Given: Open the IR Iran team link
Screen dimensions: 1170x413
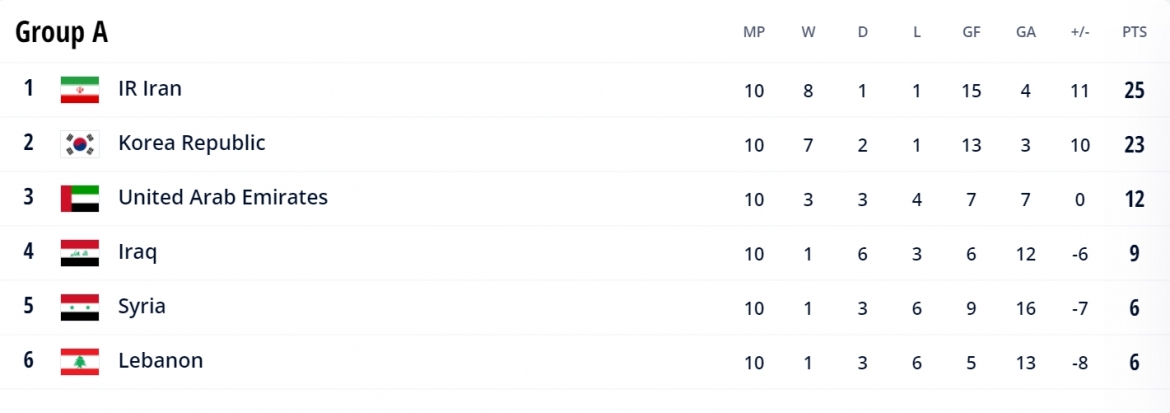Looking at the screenshot, I should [x=150, y=89].
